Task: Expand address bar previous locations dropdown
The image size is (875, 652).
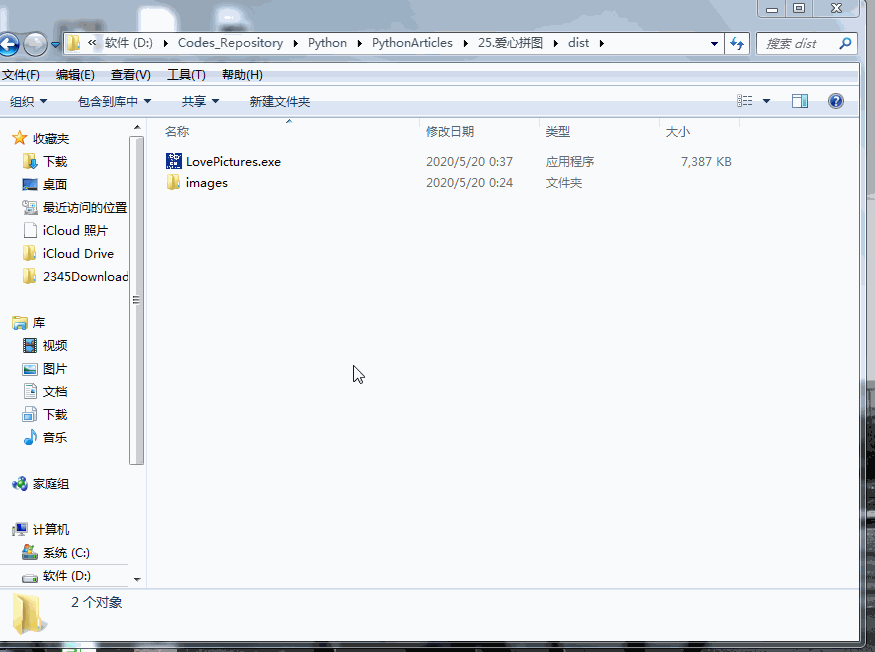Action: pyautogui.click(x=714, y=44)
